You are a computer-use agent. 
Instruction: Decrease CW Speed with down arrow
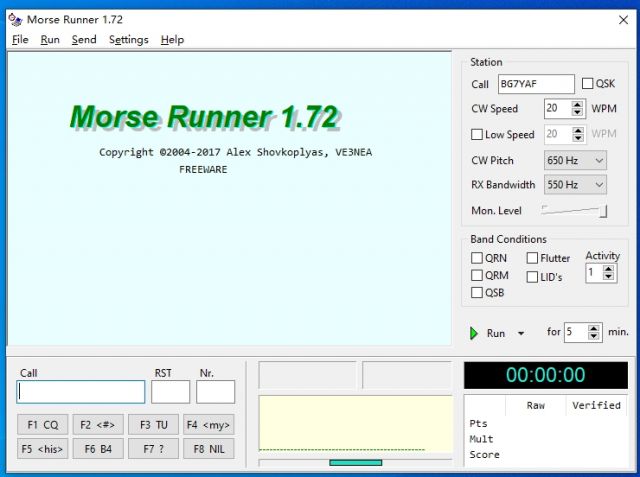pyautogui.click(x=577, y=112)
